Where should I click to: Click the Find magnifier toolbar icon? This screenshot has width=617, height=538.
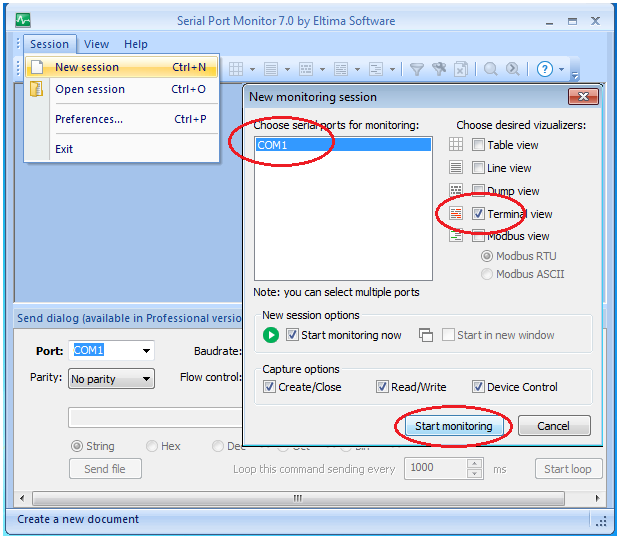coord(490,69)
